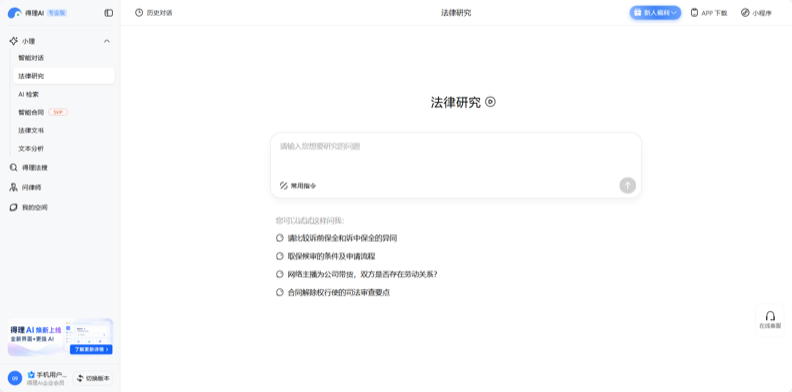Image resolution: width=792 pixels, height=392 pixels.
Task: Click the 得理法搜 search icon
Action: [14, 167]
